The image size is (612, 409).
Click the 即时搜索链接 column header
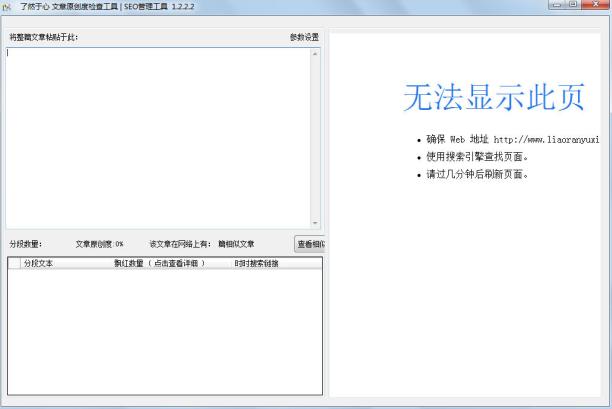pos(257,264)
